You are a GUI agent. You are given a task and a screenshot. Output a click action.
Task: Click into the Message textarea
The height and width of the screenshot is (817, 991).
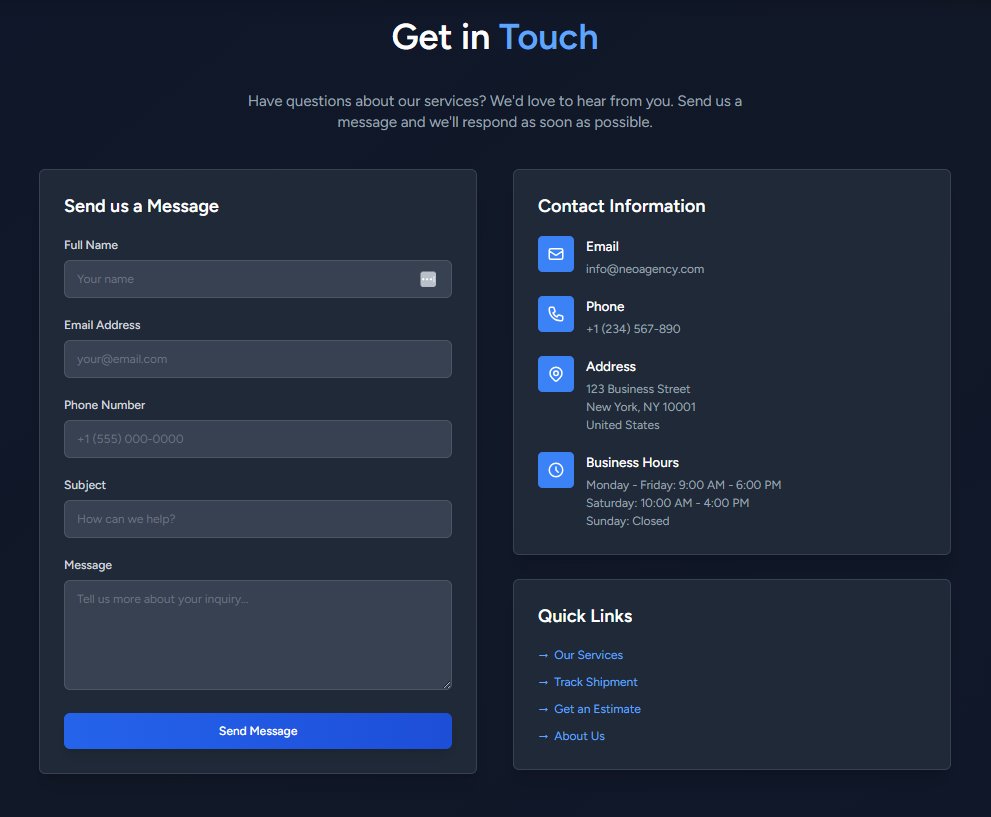tap(258, 635)
